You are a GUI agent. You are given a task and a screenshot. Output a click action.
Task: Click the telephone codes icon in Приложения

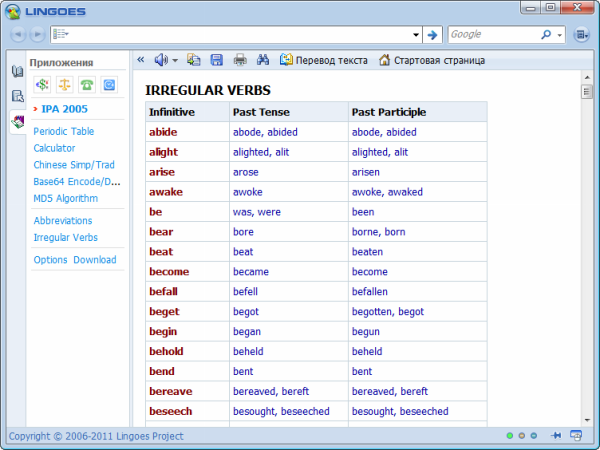coord(87,84)
